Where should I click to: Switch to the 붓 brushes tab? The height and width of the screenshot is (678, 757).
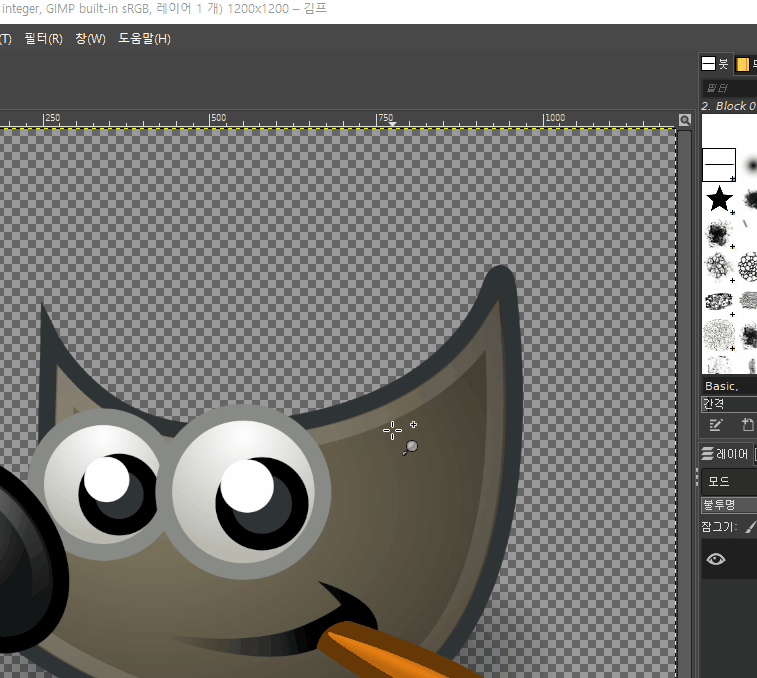[x=715, y=64]
